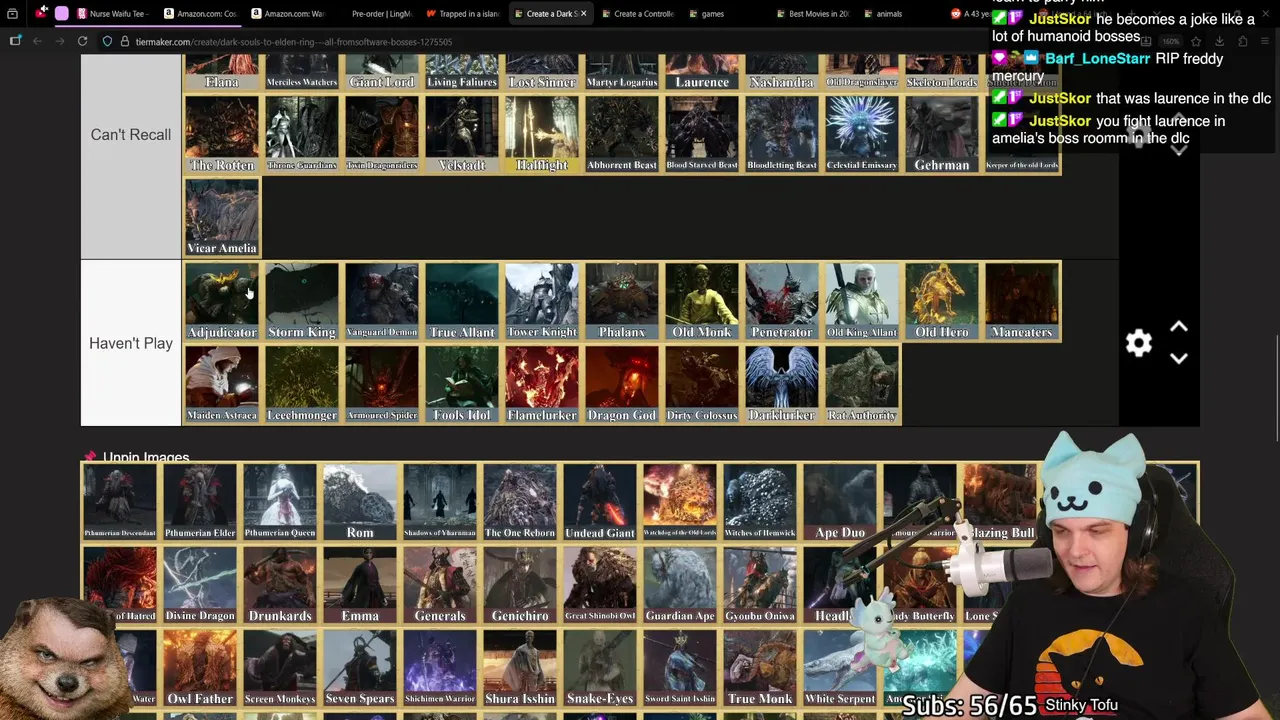Select the Celestial Emissary tile

(862, 134)
